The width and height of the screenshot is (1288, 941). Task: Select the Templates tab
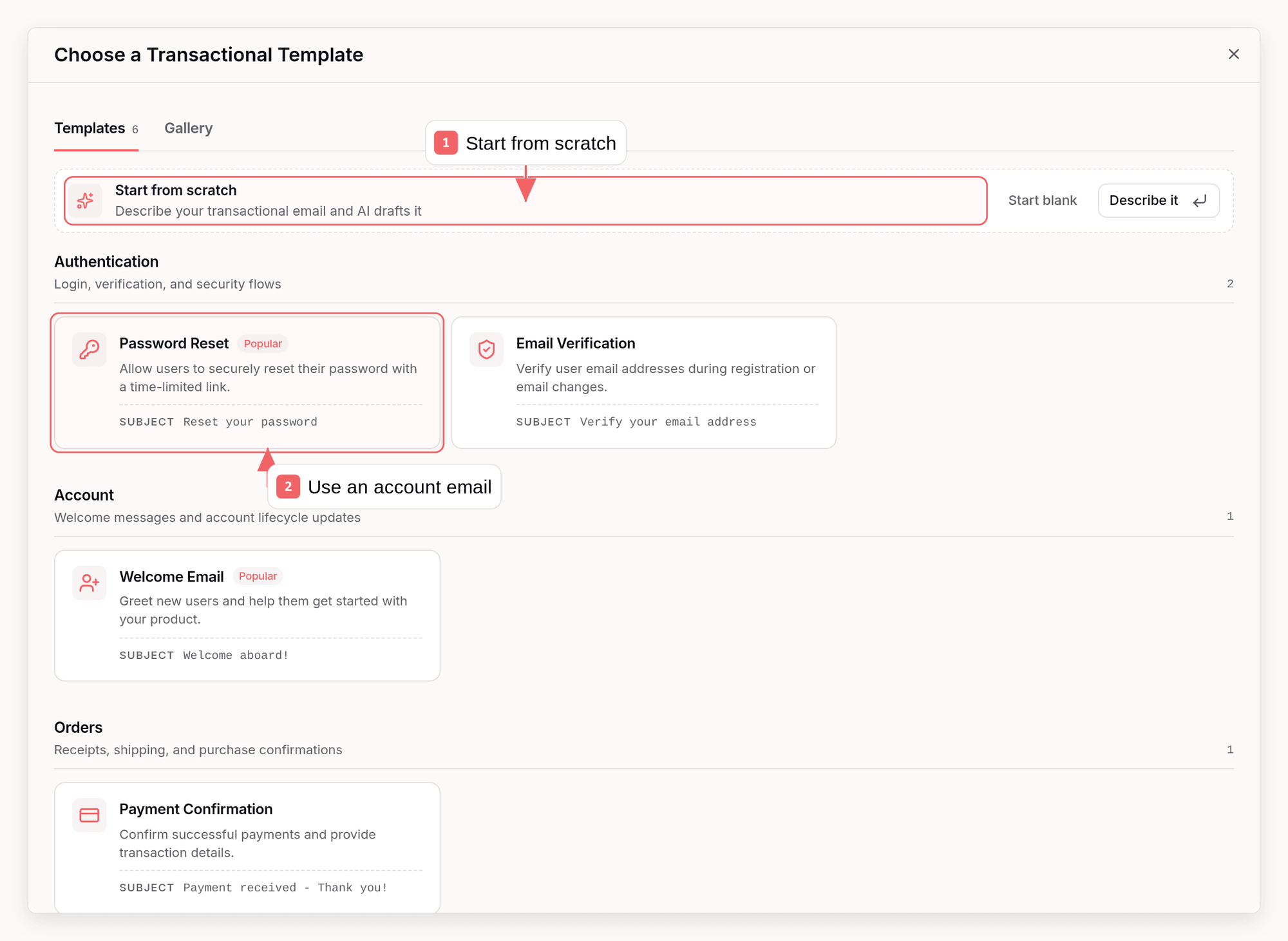96,128
